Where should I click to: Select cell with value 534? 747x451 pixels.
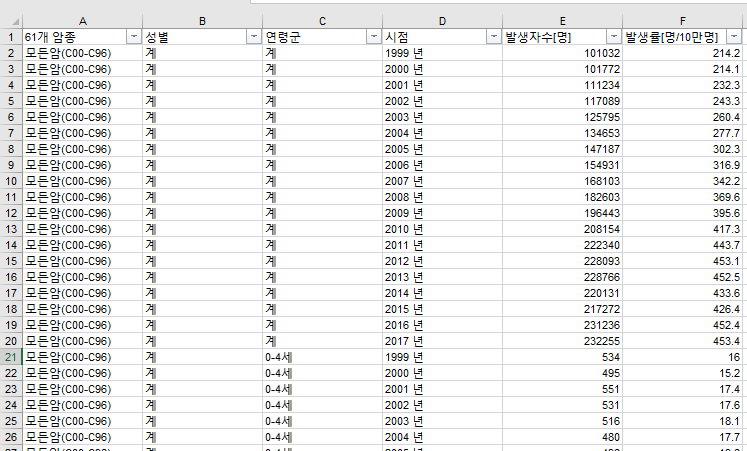[x=563, y=357]
